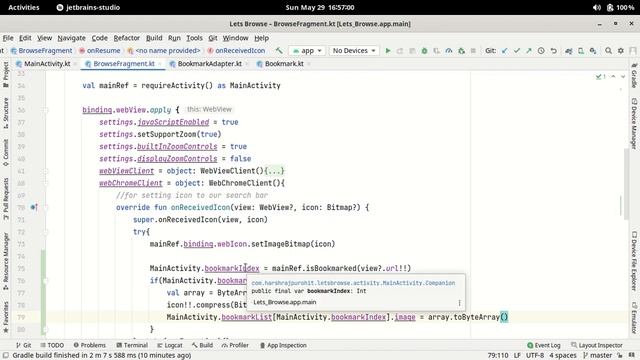Open the Pull Requests tool window
This screenshot has width=640, height=360.
click(x=6, y=199)
